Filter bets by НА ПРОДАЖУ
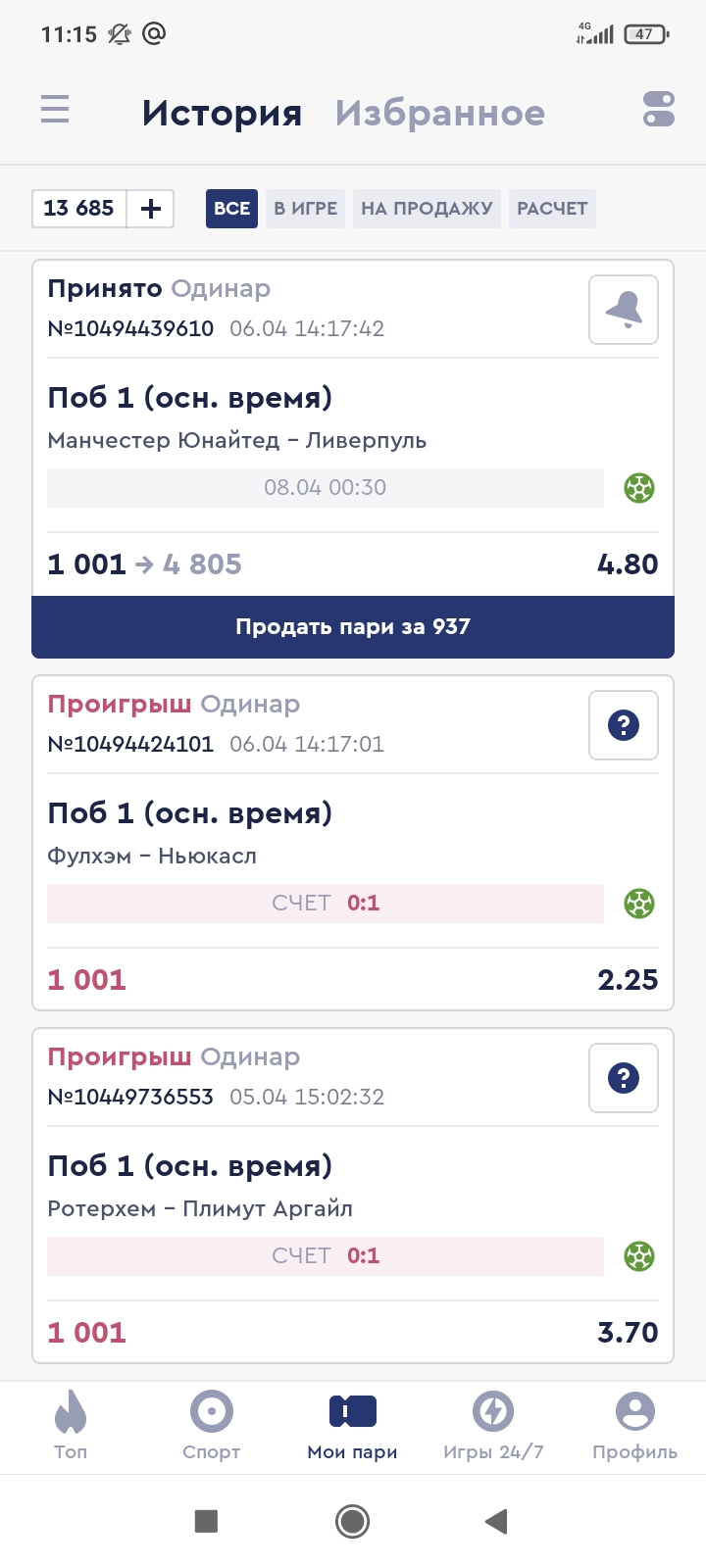 point(427,209)
